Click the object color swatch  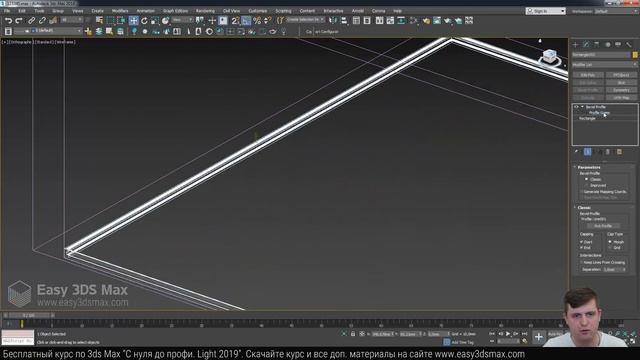(635, 55)
